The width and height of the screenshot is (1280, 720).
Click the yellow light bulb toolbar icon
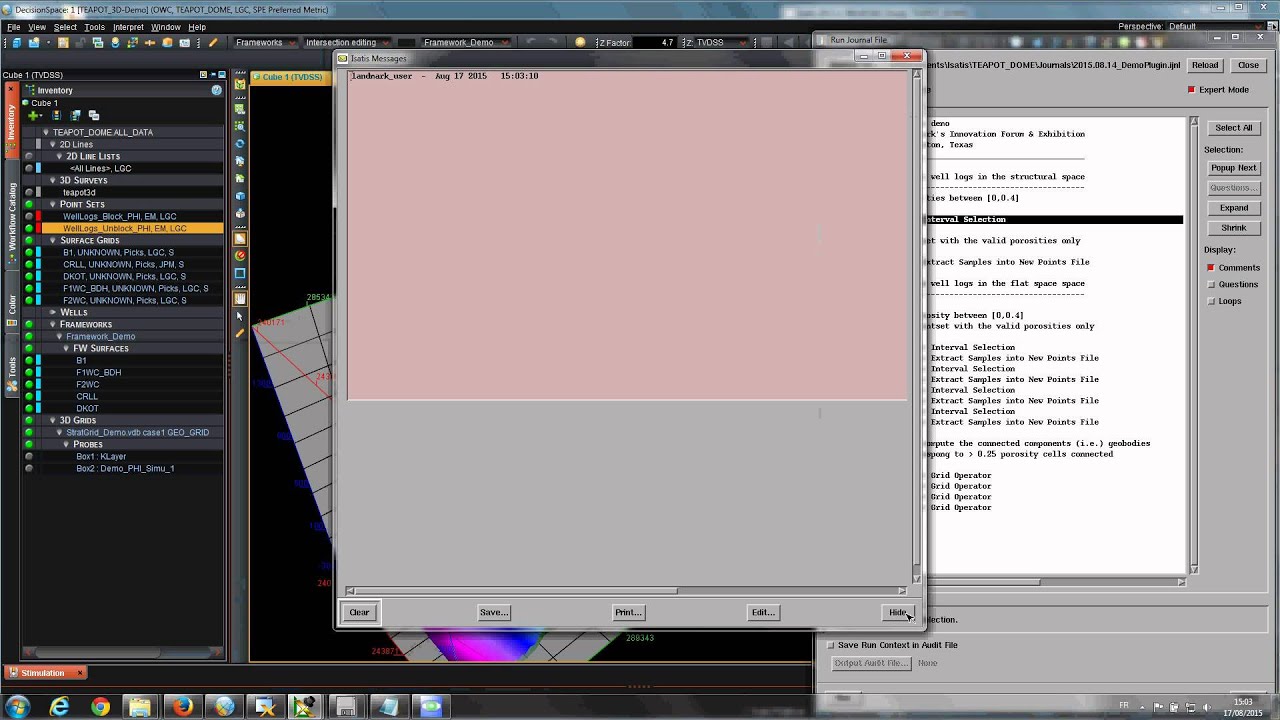click(x=580, y=43)
